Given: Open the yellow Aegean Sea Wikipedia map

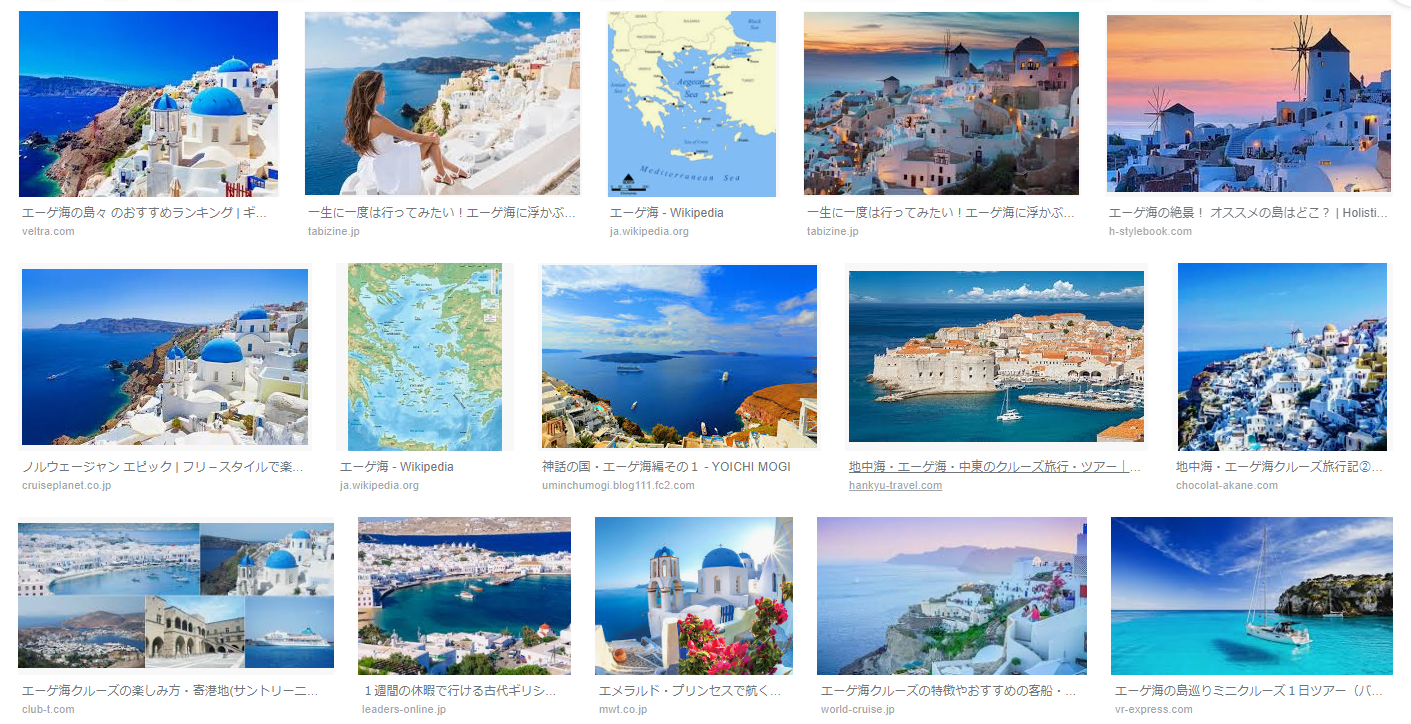Looking at the screenshot, I should click(692, 104).
